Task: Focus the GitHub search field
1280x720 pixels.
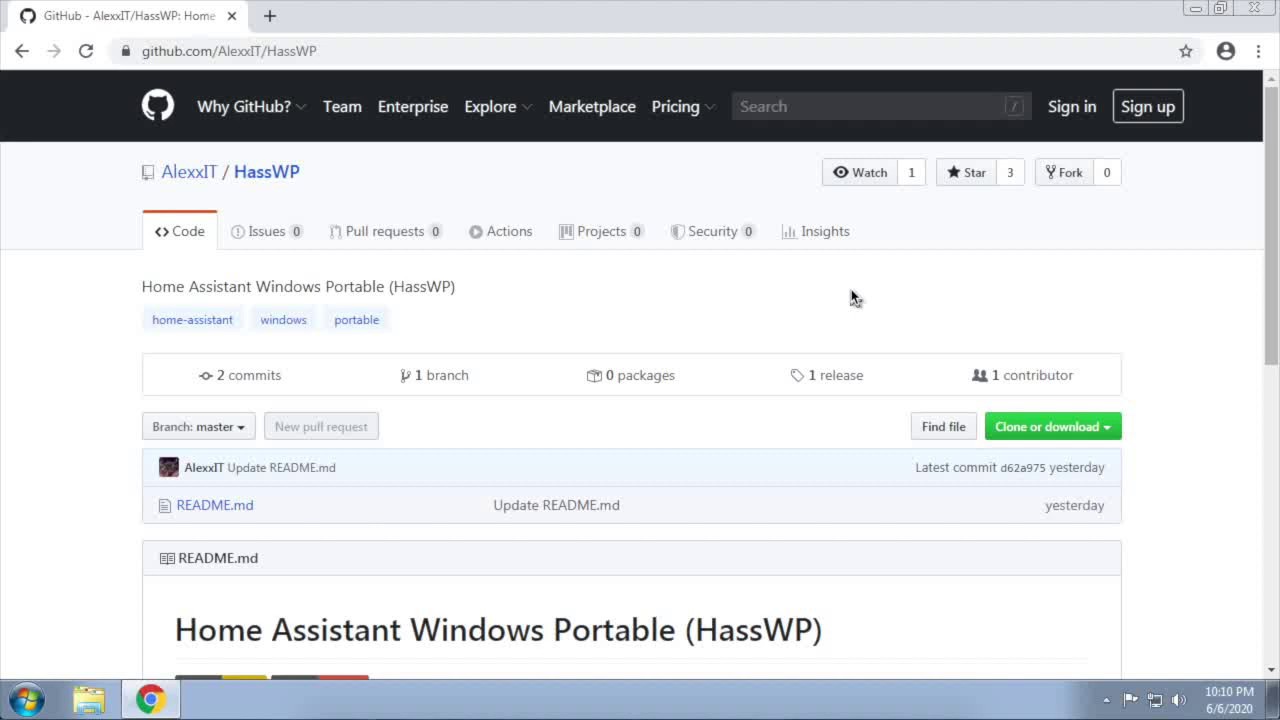Action: click(881, 106)
